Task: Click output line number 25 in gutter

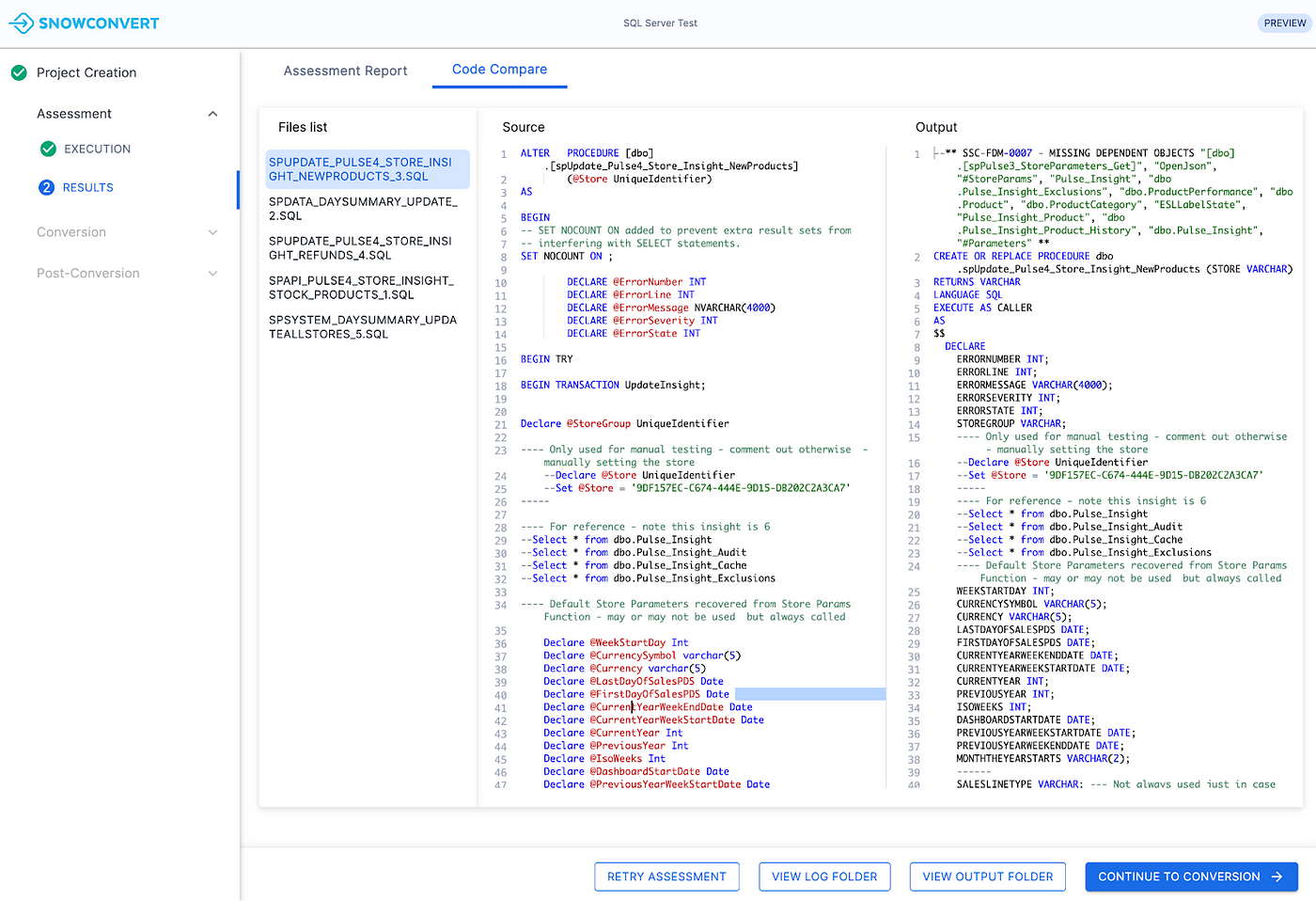Action: point(914,593)
